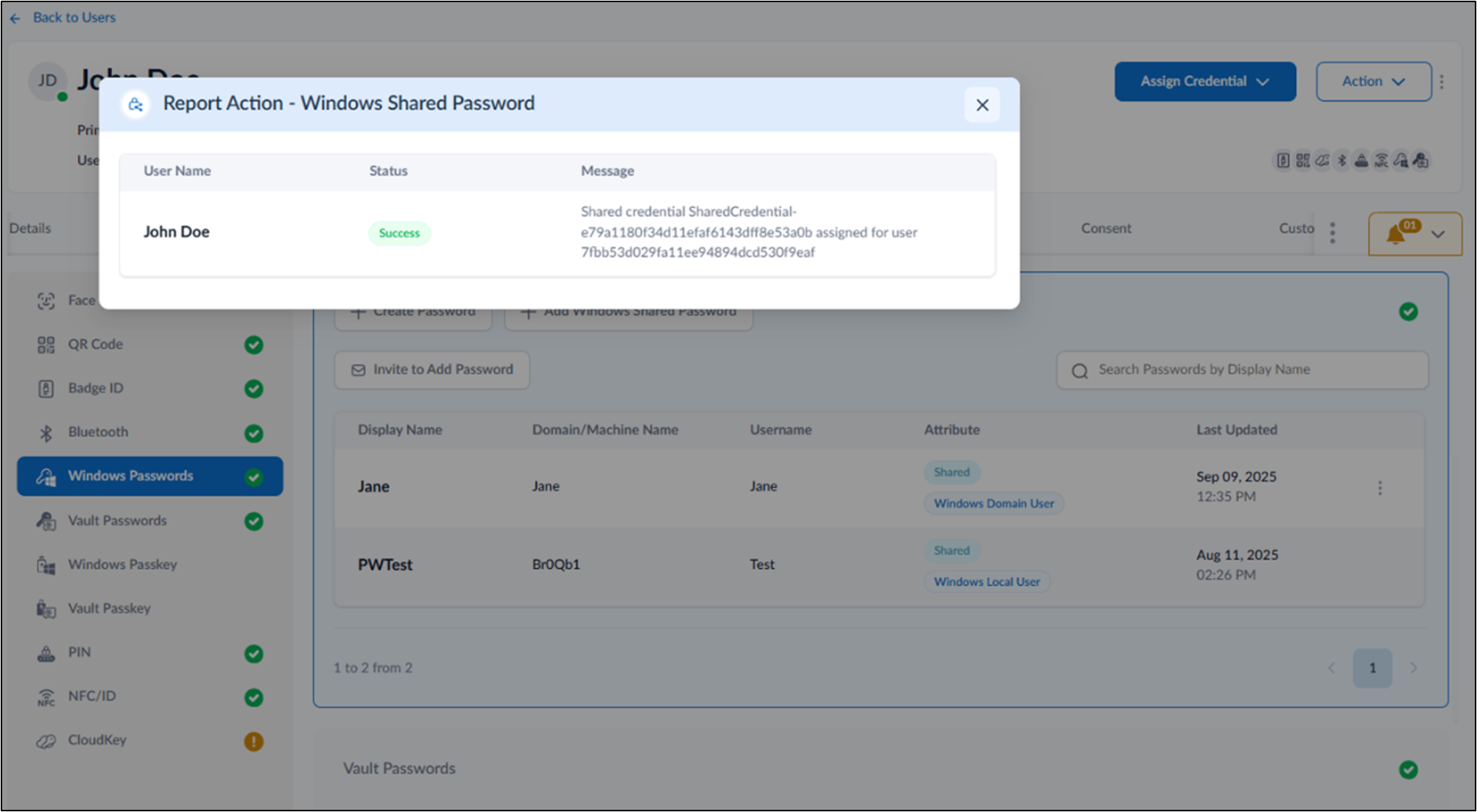
Task: Open Vault Passkey section
Action: tap(150, 609)
